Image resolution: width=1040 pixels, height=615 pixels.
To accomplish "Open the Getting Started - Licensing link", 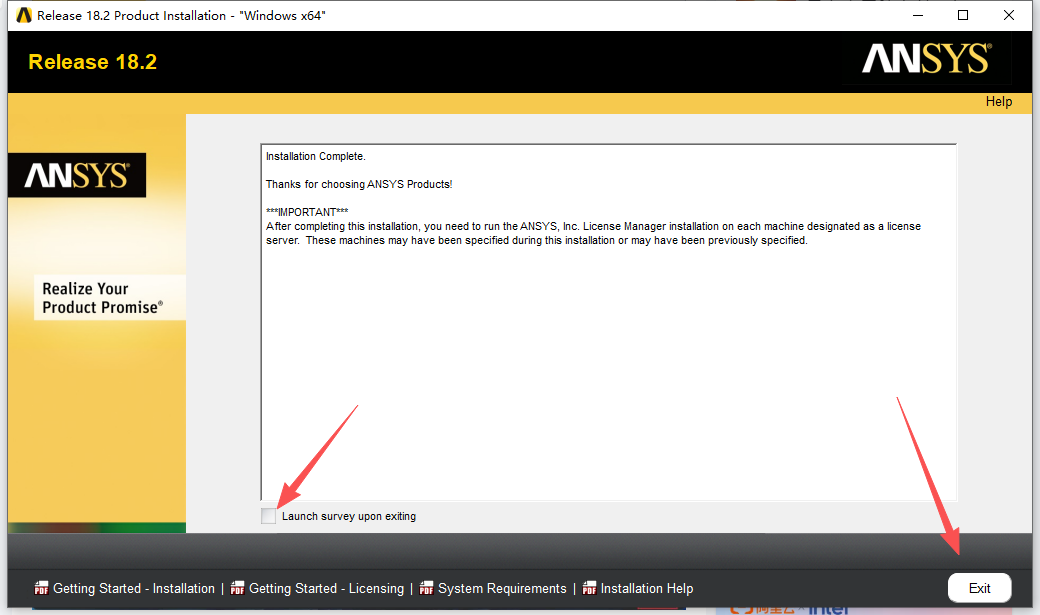I will click(x=326, y=588).
